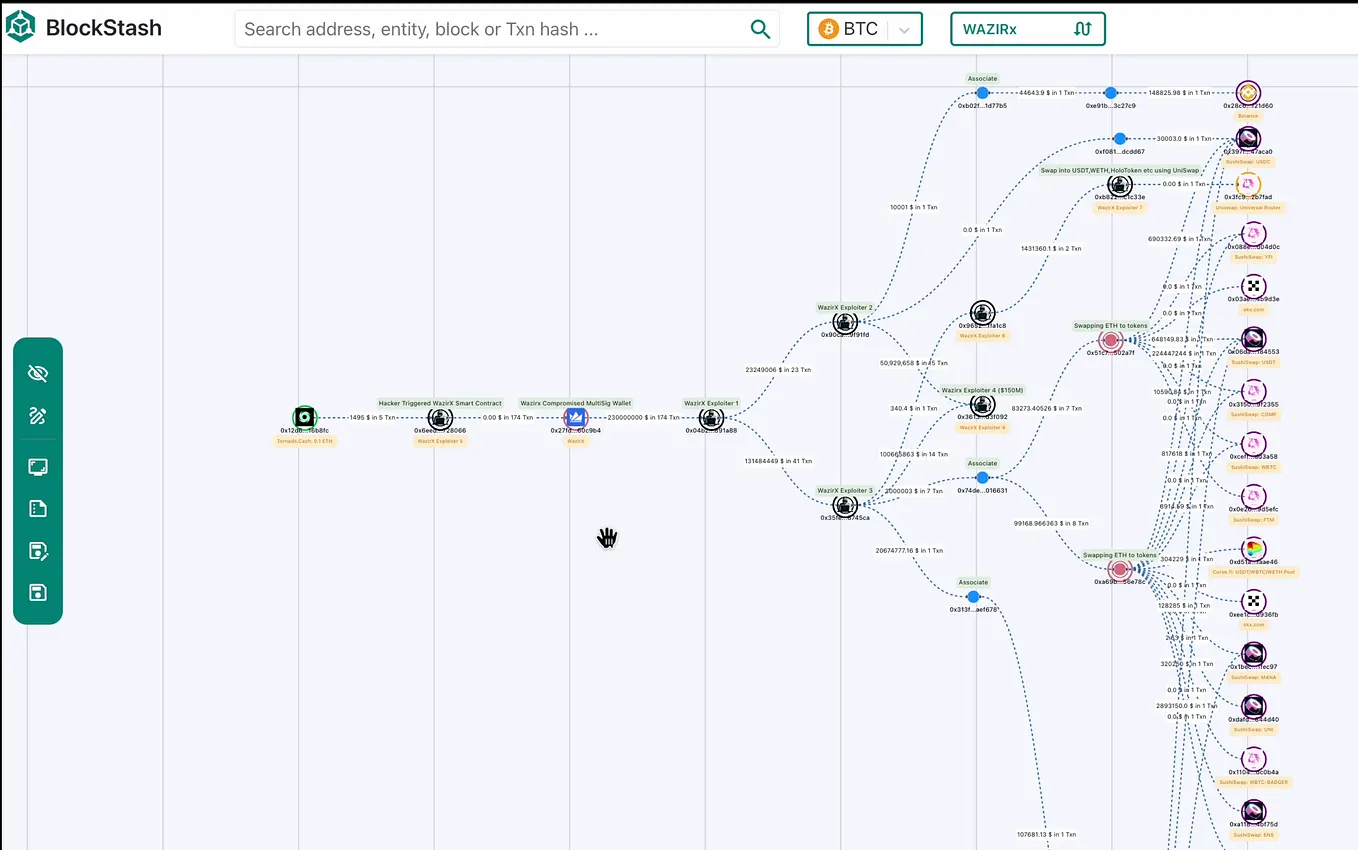The image size is (1358, 850).
Task: Click the '1431360.1 $ in 2 Txn' edge label
Action: tap(1051, 248)
